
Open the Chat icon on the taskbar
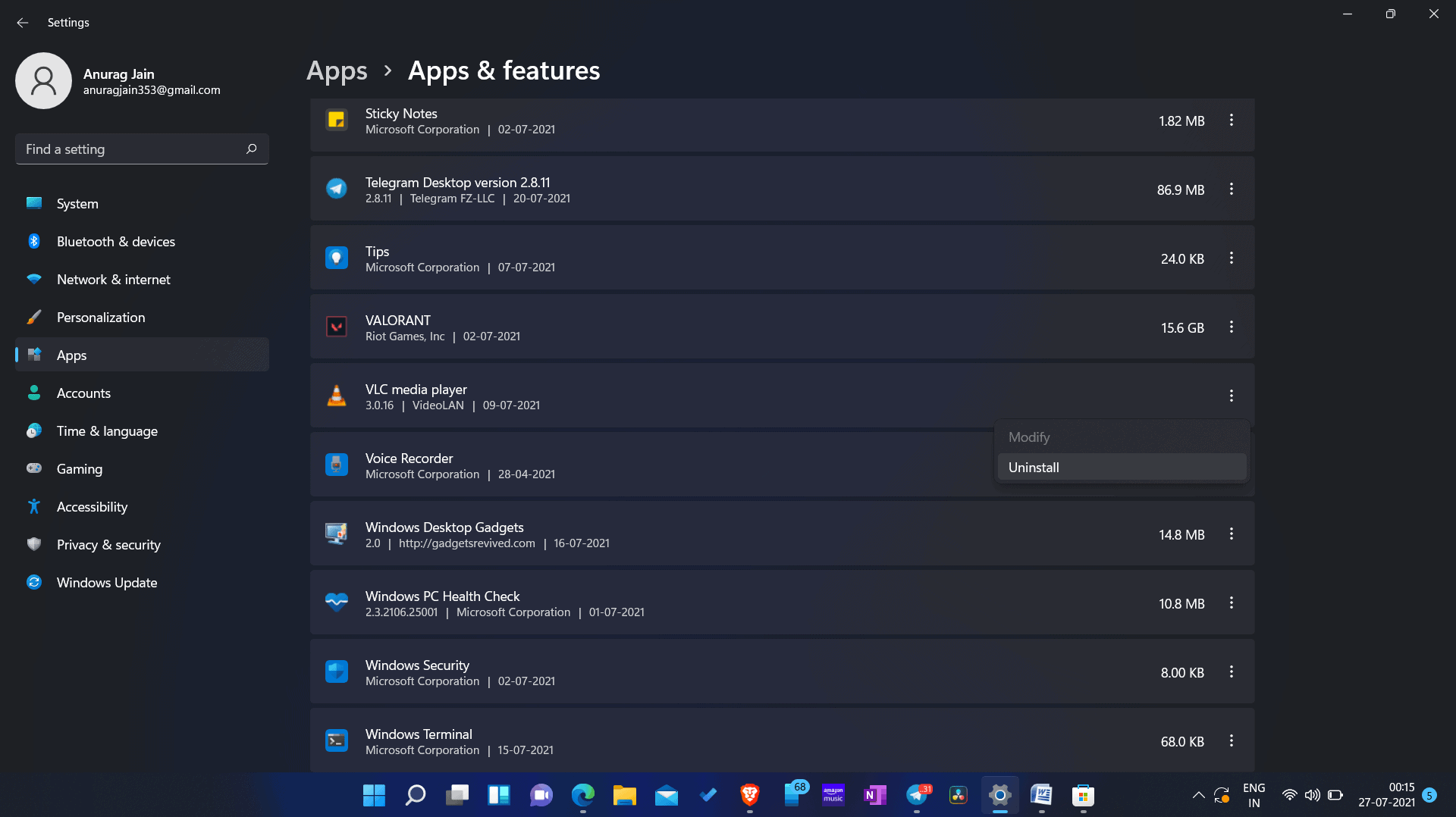(541, 796)
